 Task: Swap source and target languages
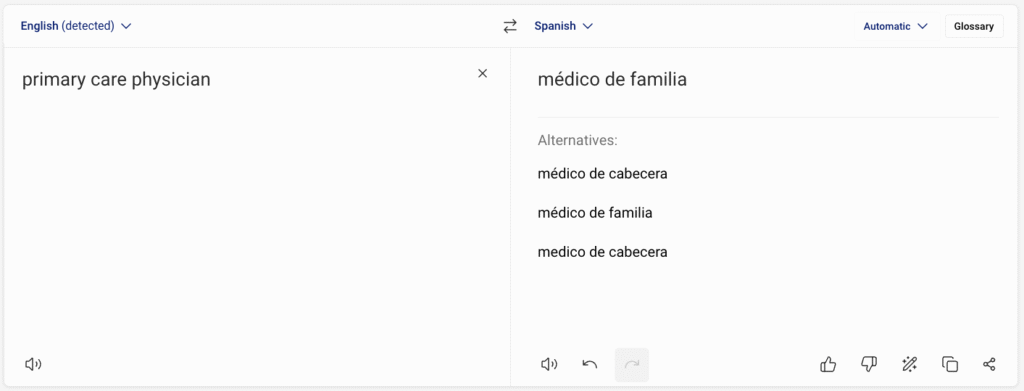(x=509, y=26)
